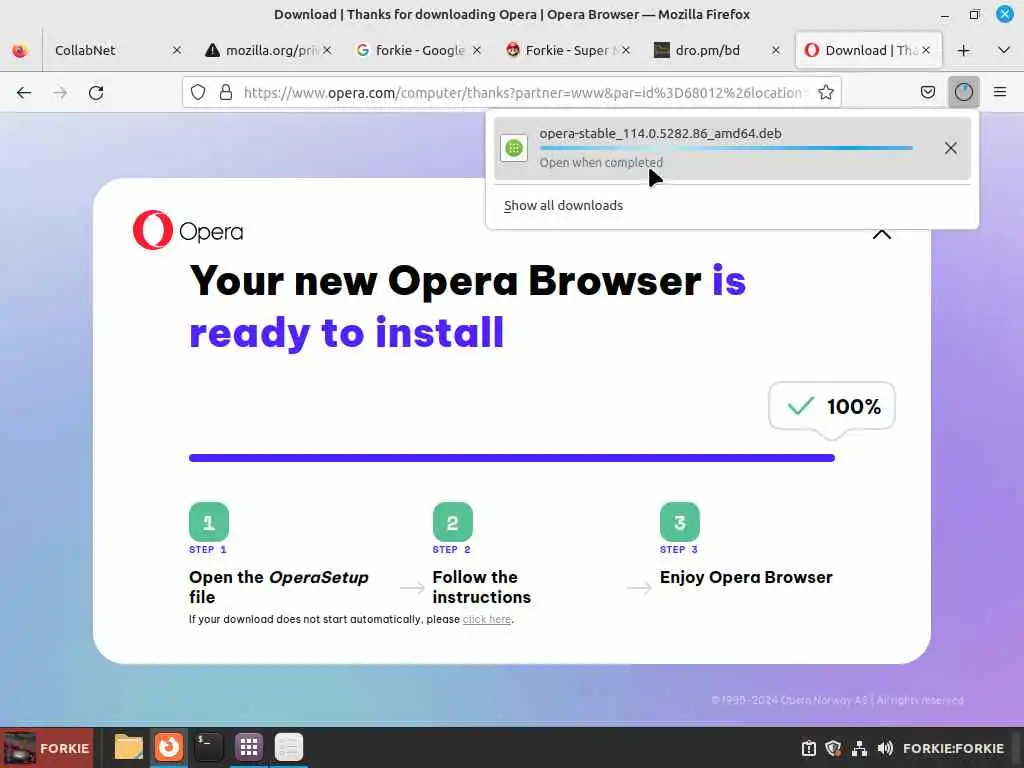Close the forkie - Google tab
1024x768 pixels.
coord(477,50)
